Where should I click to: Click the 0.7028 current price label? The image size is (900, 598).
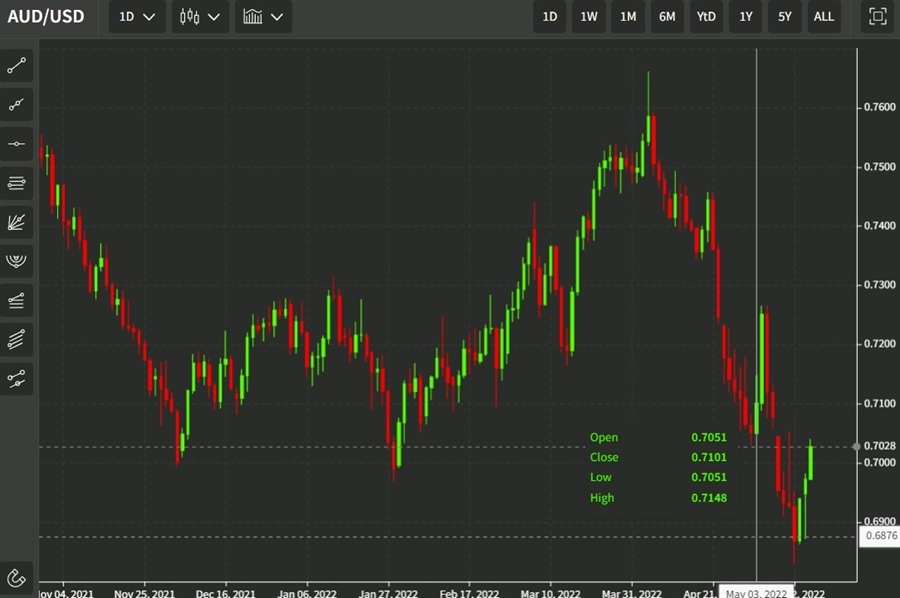pyautogui.click(x=879, y=446)
